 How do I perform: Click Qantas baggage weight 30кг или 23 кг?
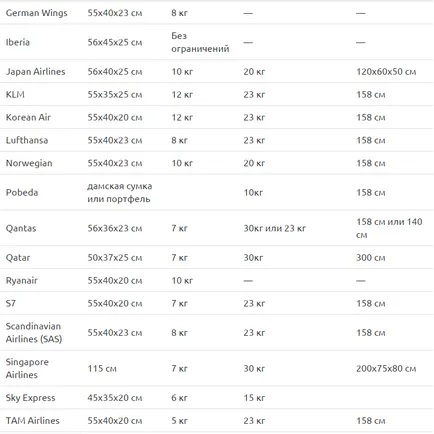click(x=274, y=228)
